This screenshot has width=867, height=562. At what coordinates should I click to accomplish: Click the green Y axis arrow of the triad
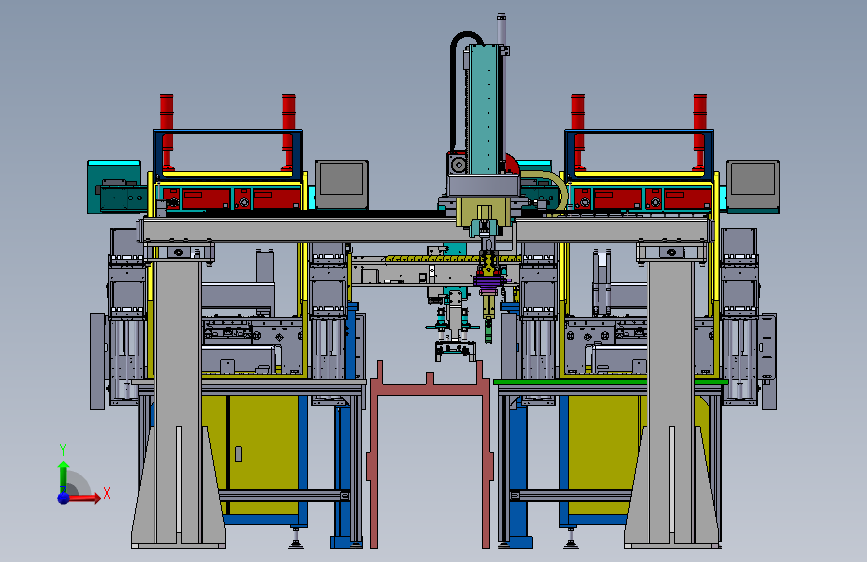64,477
